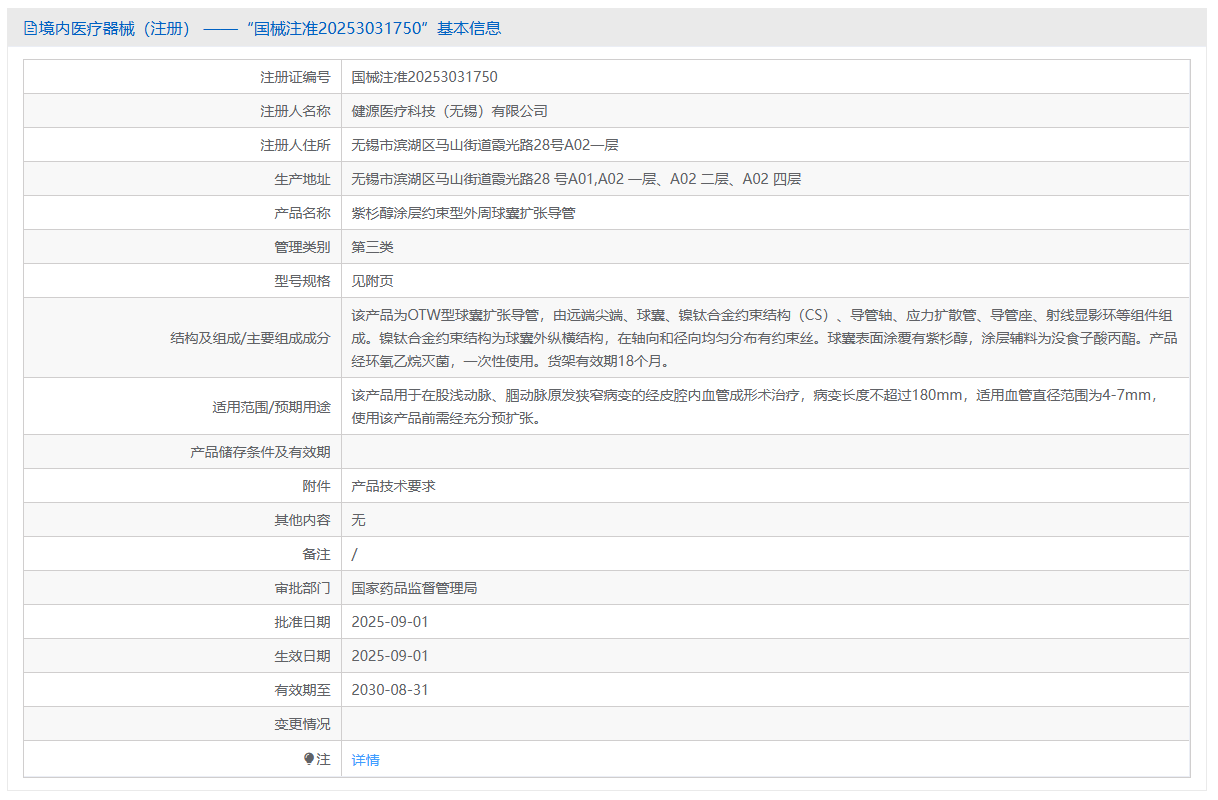1218x800 pixels.
Task: Click the 批准日期 label
Action: click(x=302, y=622)
